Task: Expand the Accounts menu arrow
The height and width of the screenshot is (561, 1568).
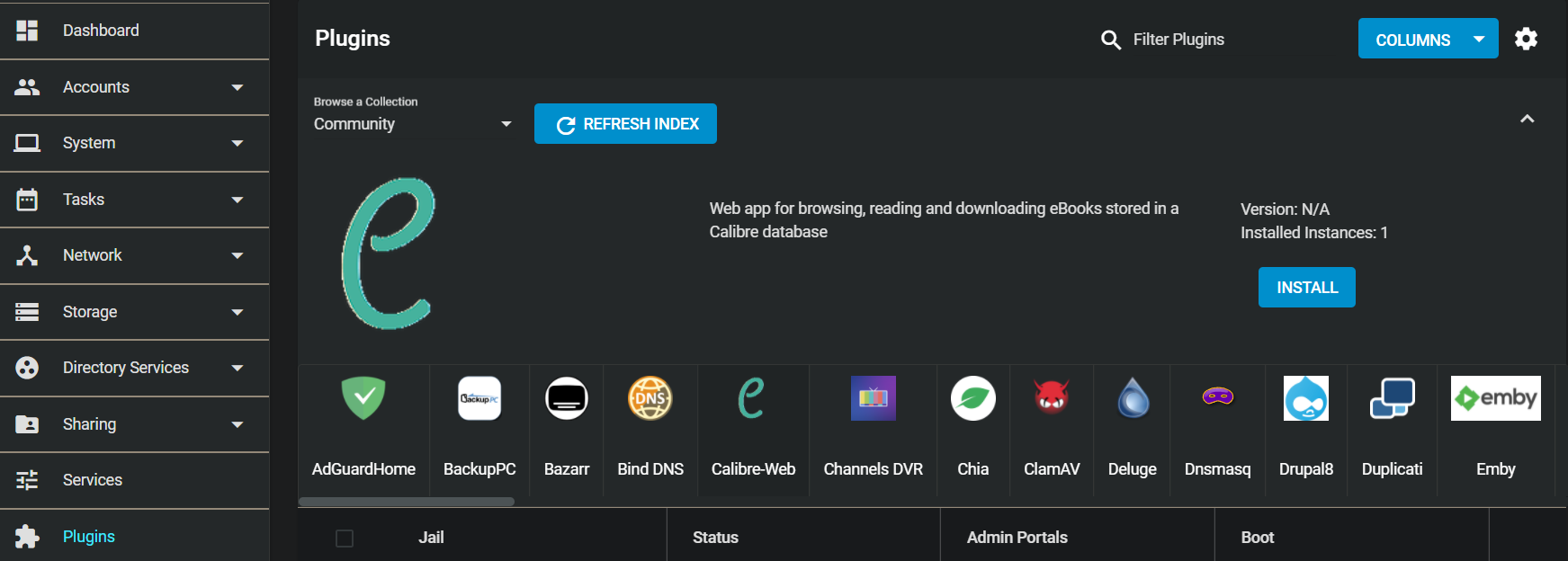Action: click(x=237, y=87)
